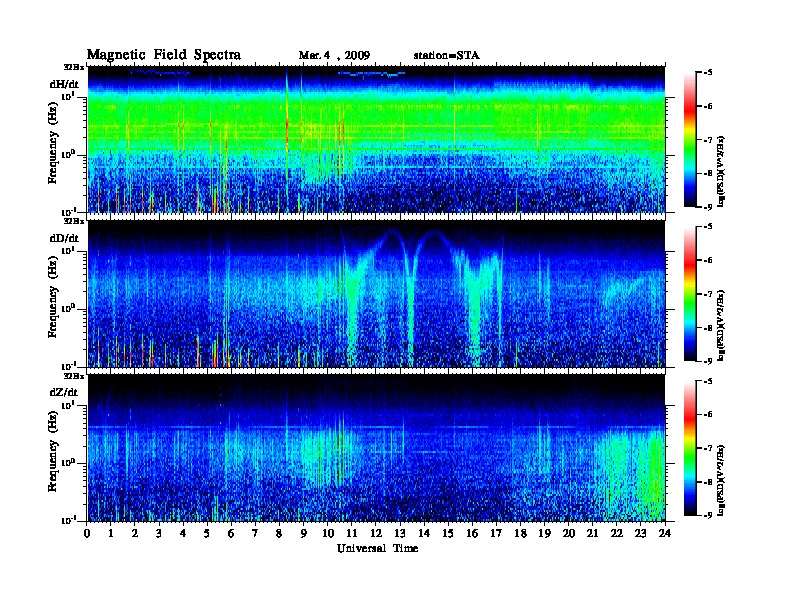Click the "6" hour tick label
This screenshot has height=612, width=792.
[231, 533]
